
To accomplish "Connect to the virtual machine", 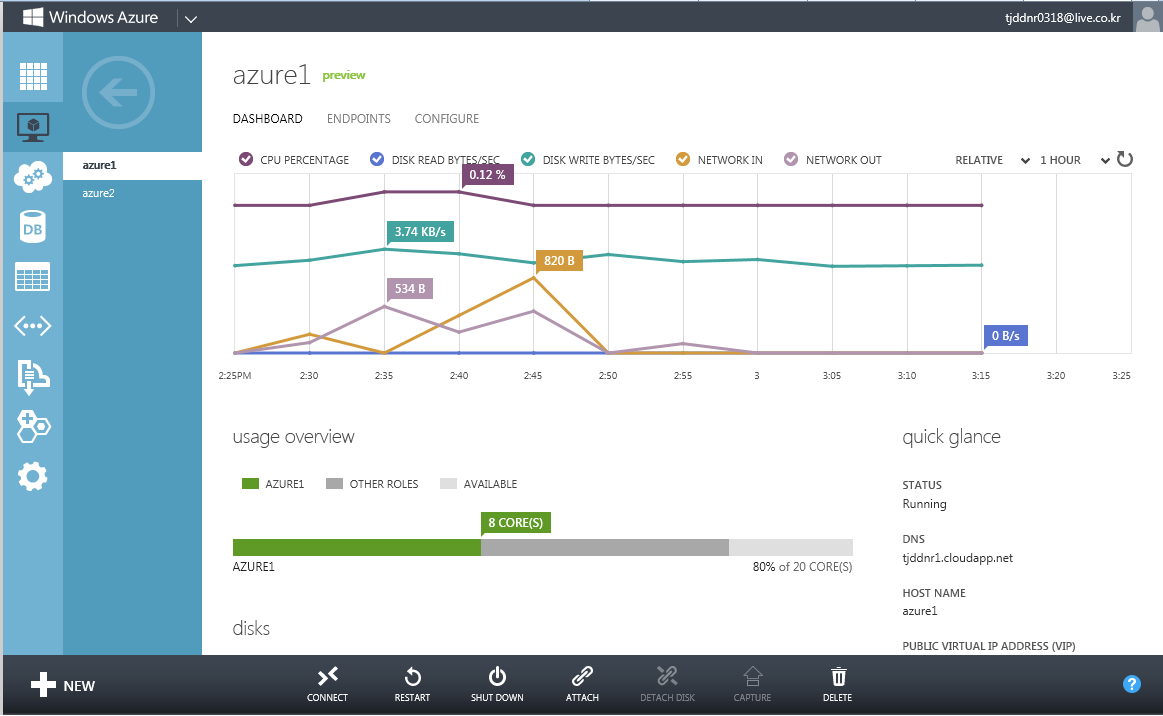I will click(x=327, y=685).
